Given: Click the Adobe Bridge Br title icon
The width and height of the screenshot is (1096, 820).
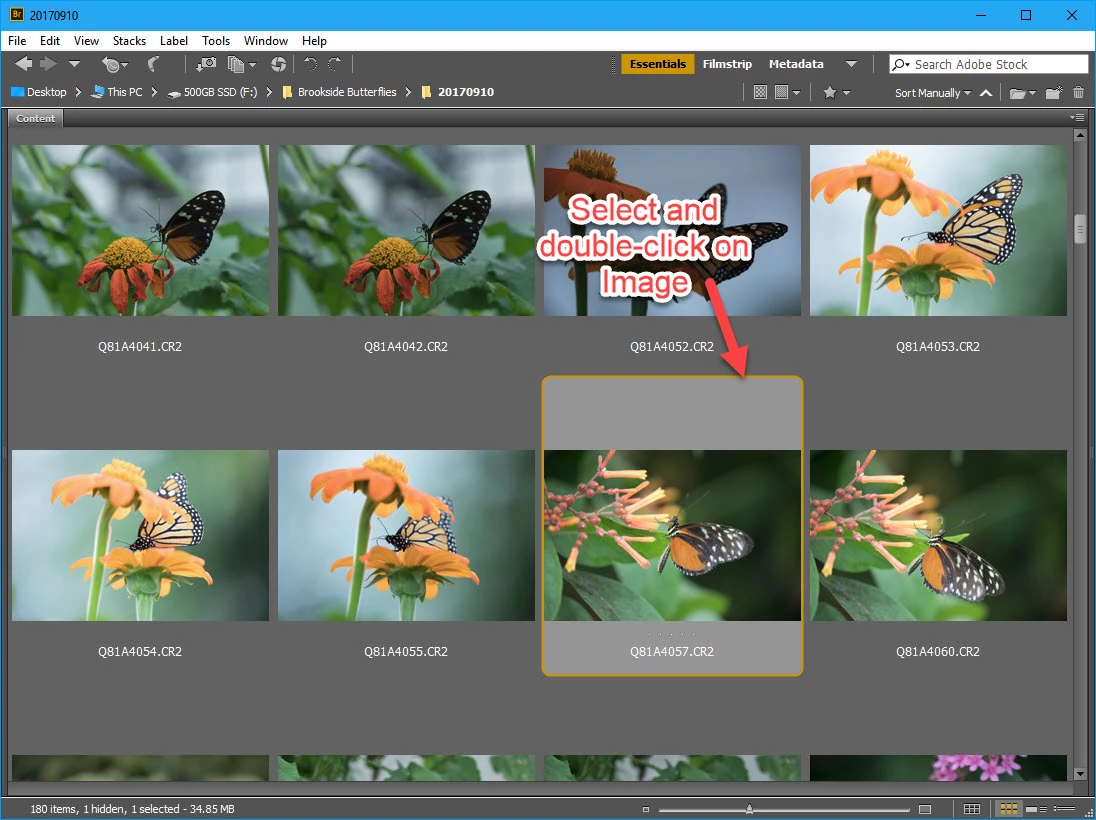Looking at the screenshot, I should [x=17, y=15].
